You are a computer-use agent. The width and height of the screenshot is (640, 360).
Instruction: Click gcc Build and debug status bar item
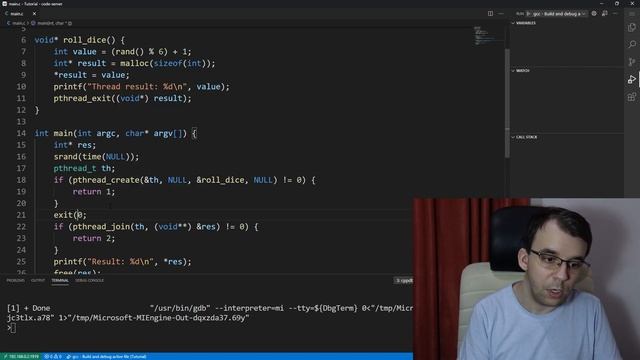106,357
